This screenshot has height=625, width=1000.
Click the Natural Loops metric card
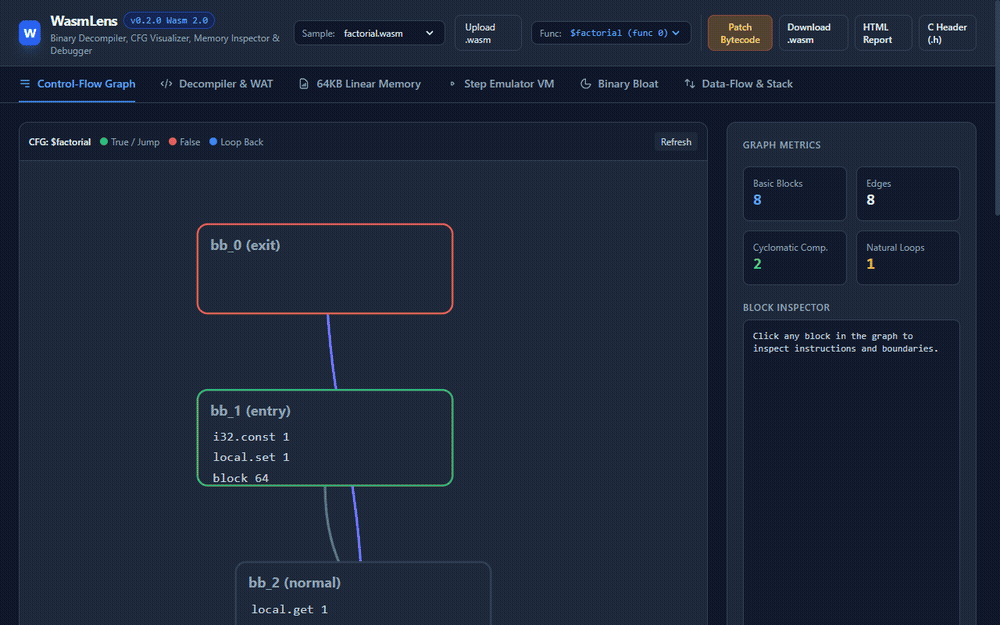point(908,257)
